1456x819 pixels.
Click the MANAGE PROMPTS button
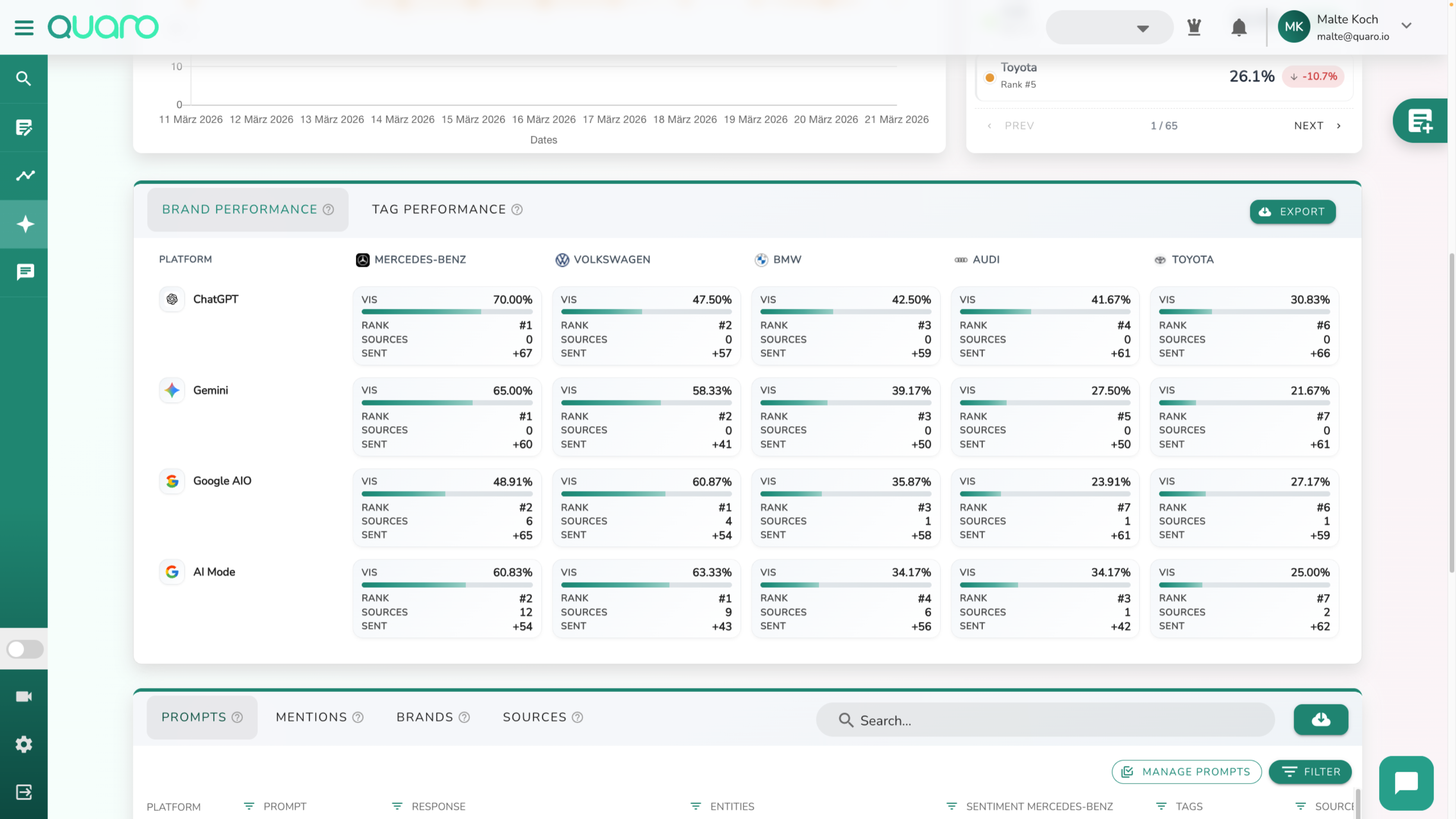1186,772
